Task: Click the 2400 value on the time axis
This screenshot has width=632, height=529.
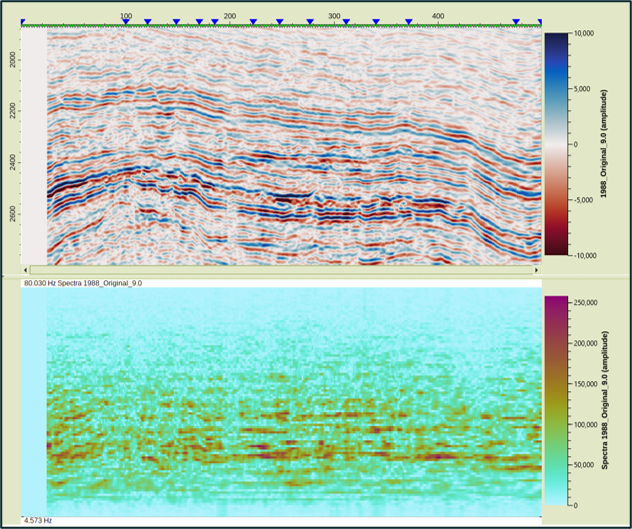Action: click(x=13, y=162)
